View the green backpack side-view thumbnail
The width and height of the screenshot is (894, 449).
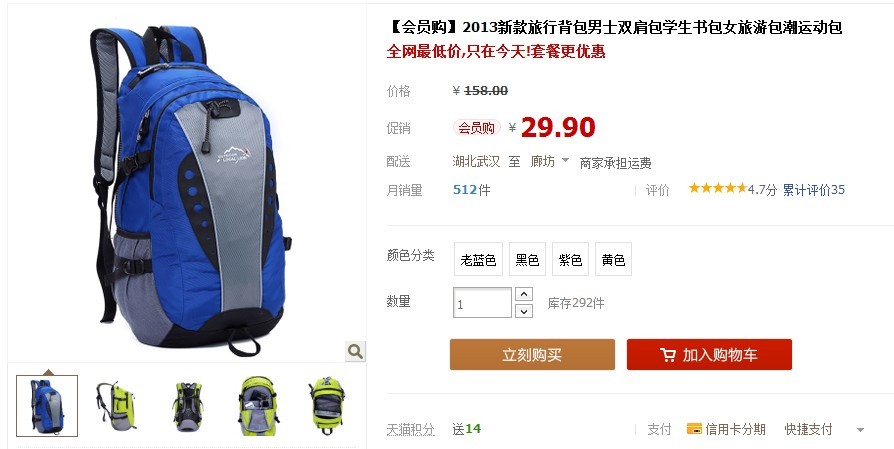click(x=116, y=406)
